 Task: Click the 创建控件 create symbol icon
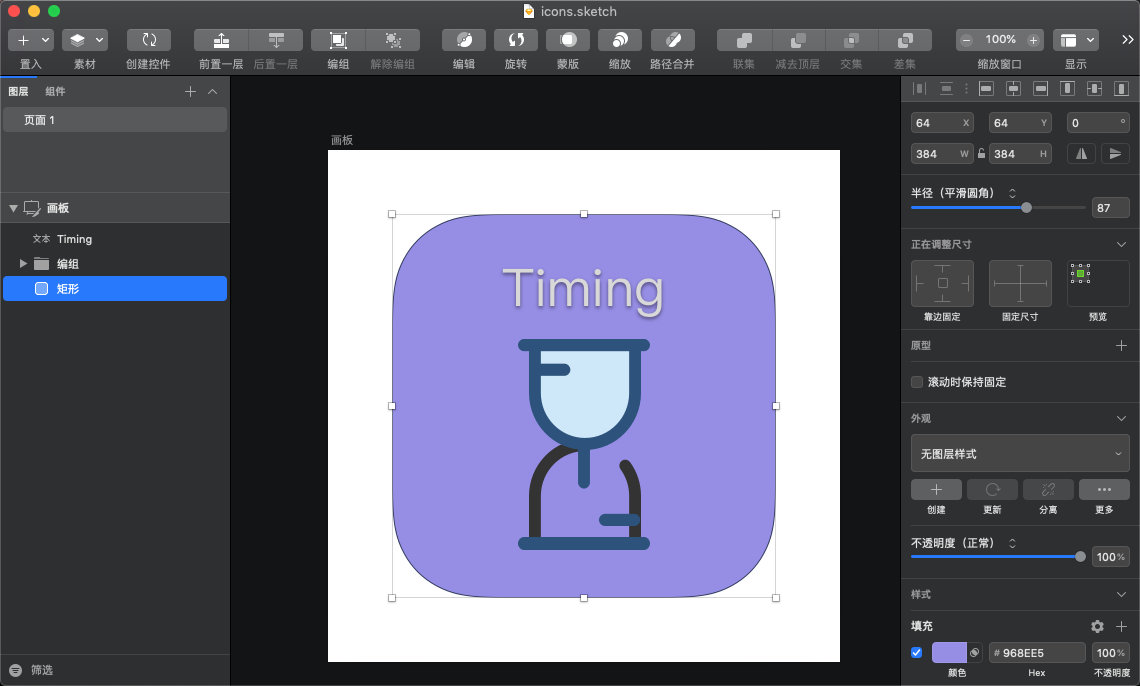point(149,40)
